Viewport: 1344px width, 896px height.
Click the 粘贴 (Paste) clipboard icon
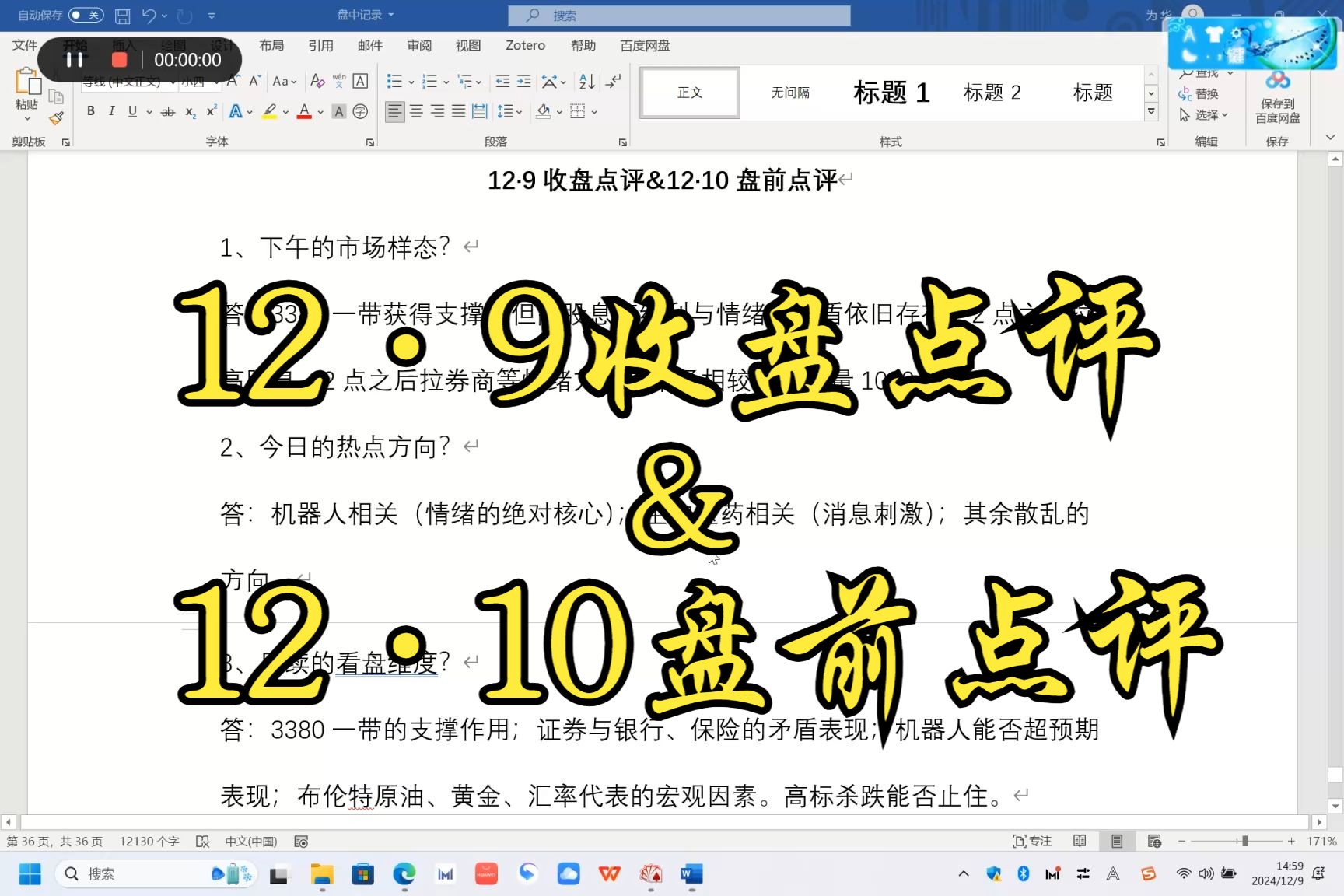pos(27,81)
